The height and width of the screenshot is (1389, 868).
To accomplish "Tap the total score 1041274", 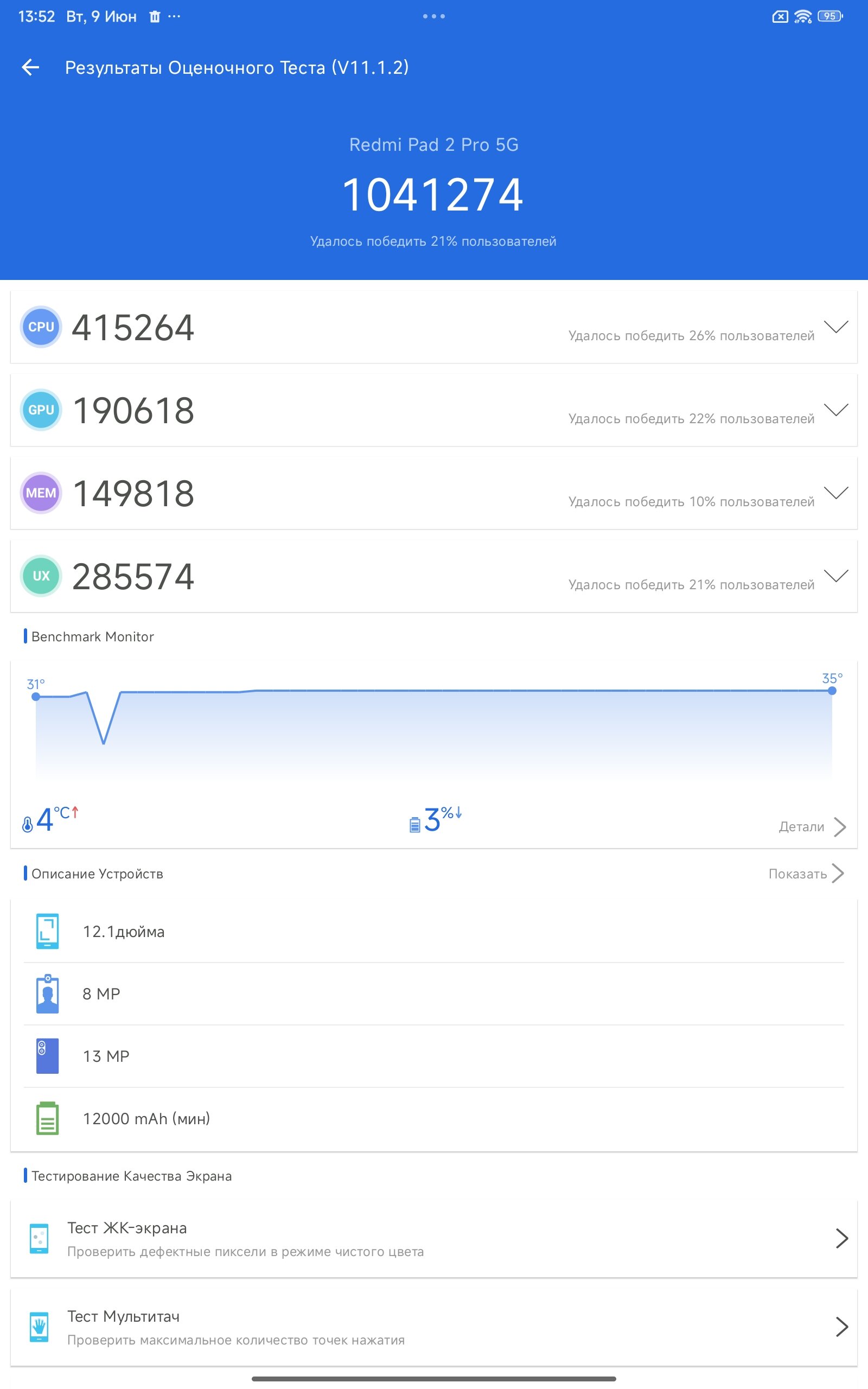I will [433, 195].
